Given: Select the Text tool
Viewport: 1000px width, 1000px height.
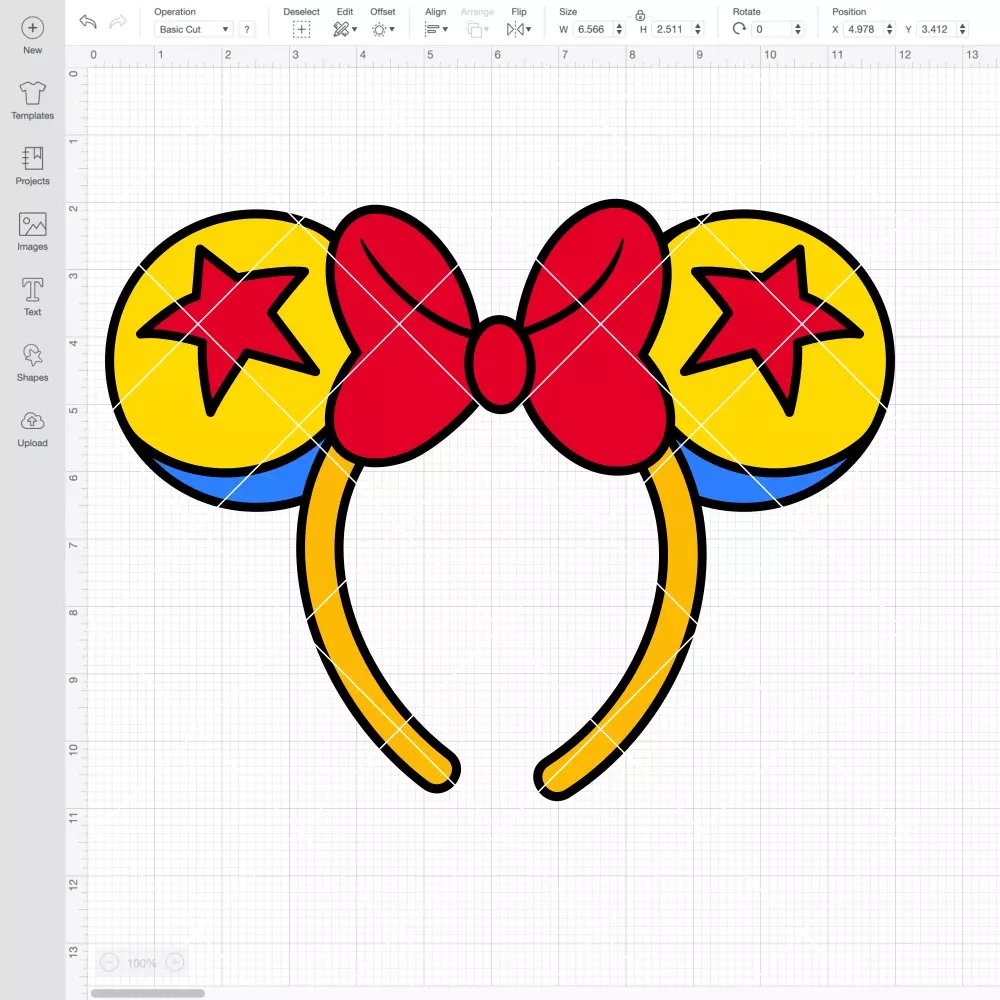Looking at the screenshot, I should coord(33,297).
